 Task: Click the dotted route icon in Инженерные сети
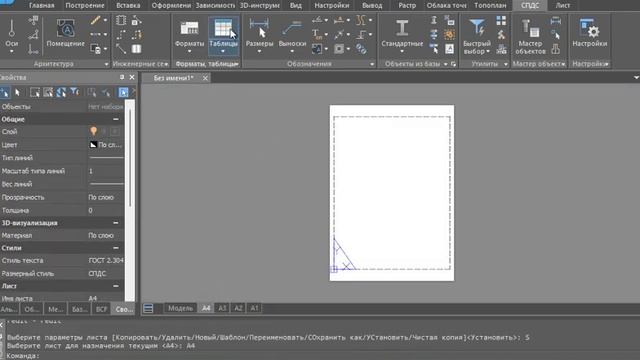point(122,35)
